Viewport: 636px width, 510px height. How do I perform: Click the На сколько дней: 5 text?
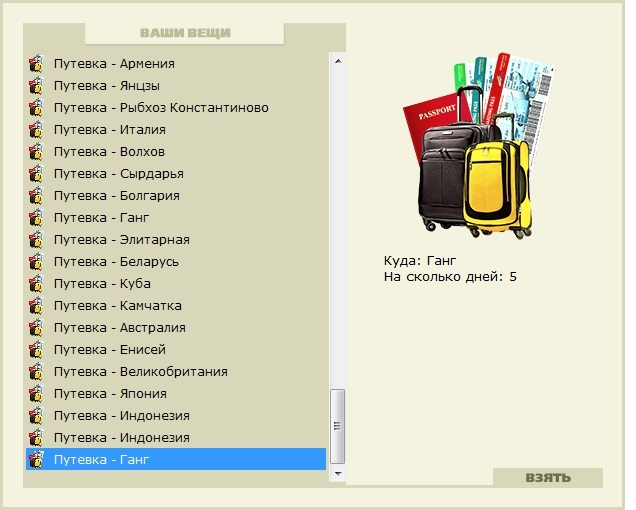coord(450,277)
